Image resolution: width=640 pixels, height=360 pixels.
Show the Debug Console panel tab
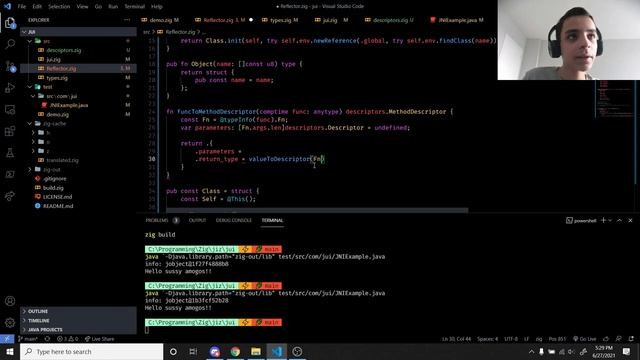click(x=233, y=220)
